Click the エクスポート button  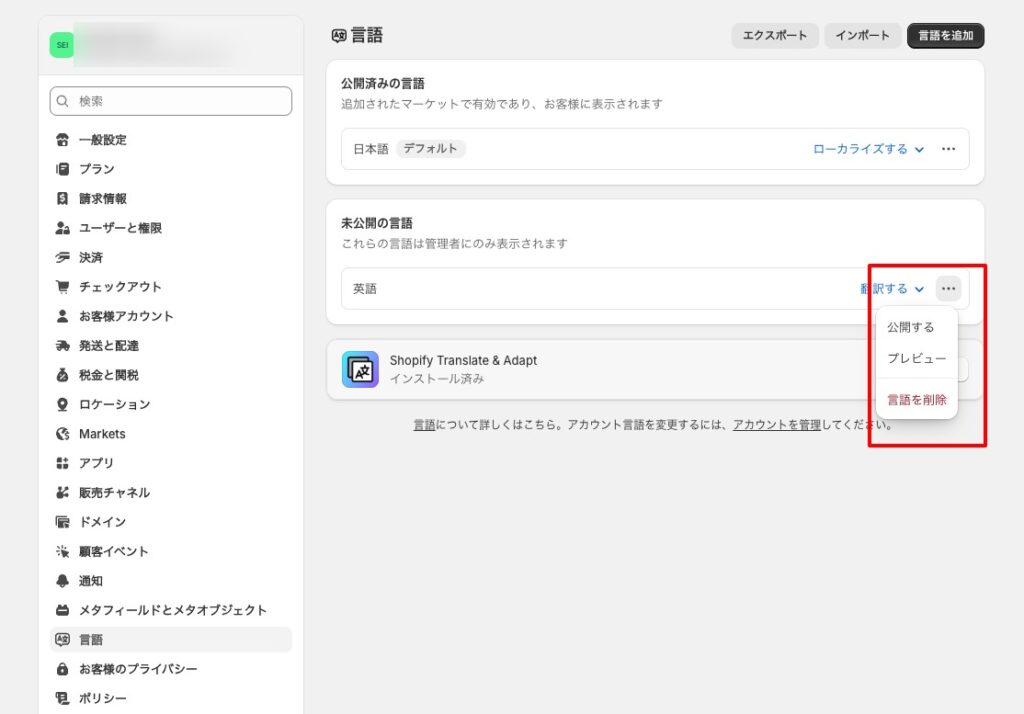(774, 34)
